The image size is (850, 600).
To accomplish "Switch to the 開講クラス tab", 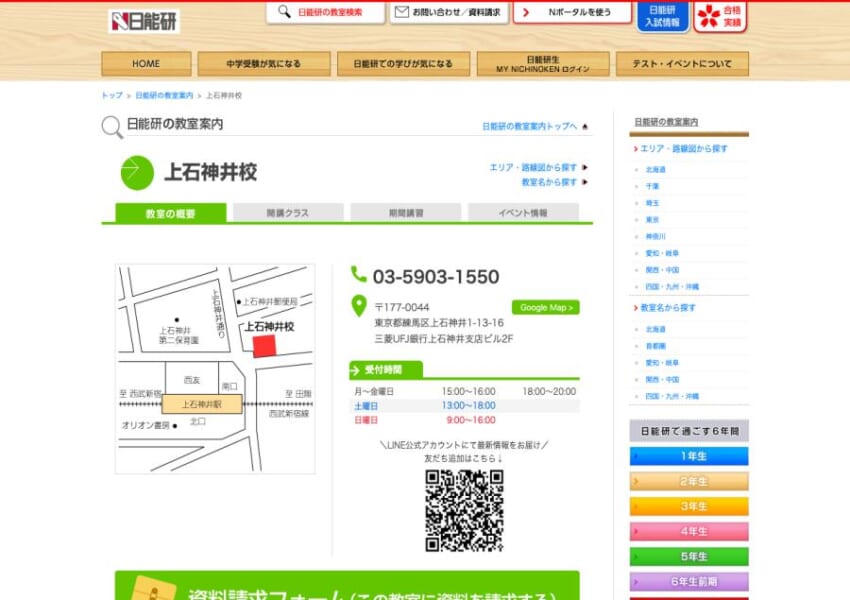I will click(288, 213).
